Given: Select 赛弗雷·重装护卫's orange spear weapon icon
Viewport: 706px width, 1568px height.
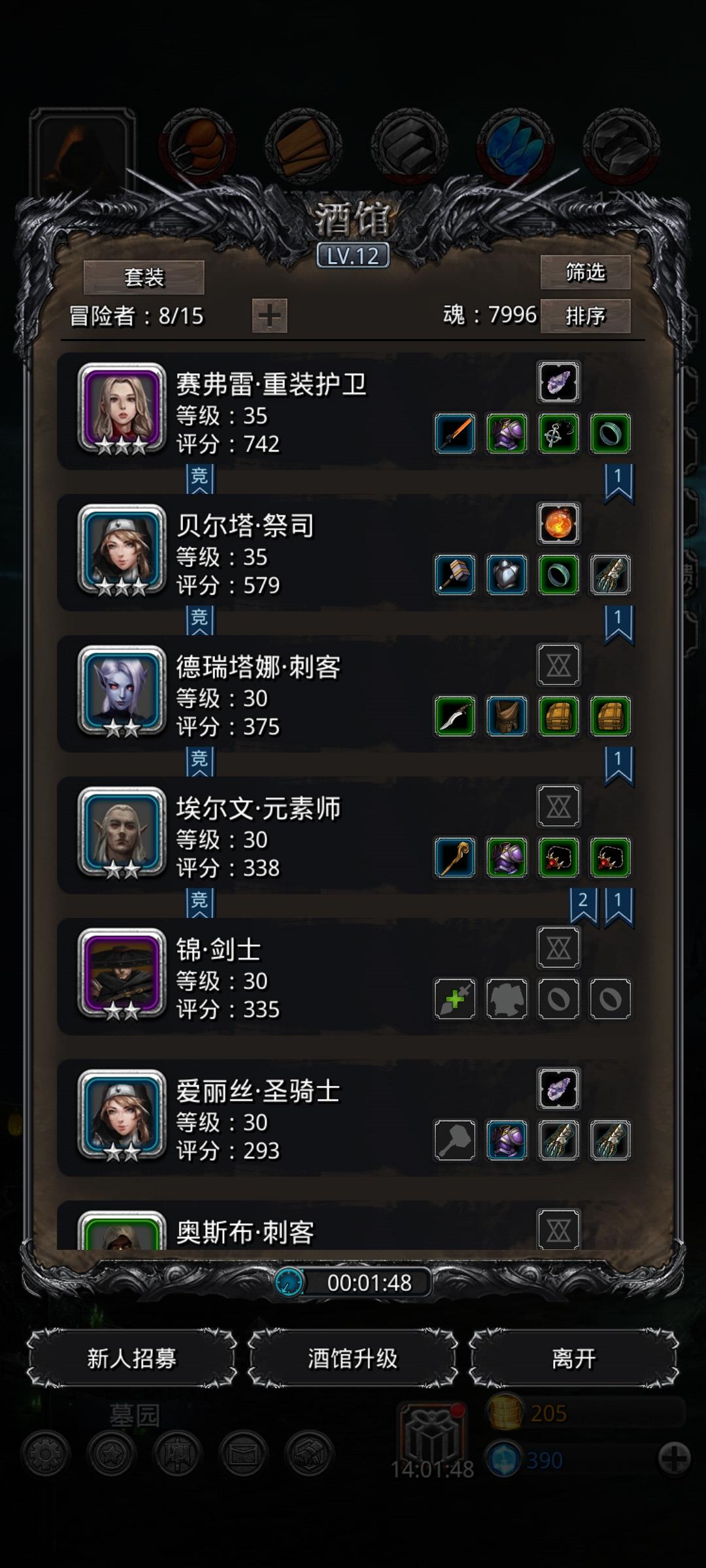Looking at the screenshot, I should (455, 433).
